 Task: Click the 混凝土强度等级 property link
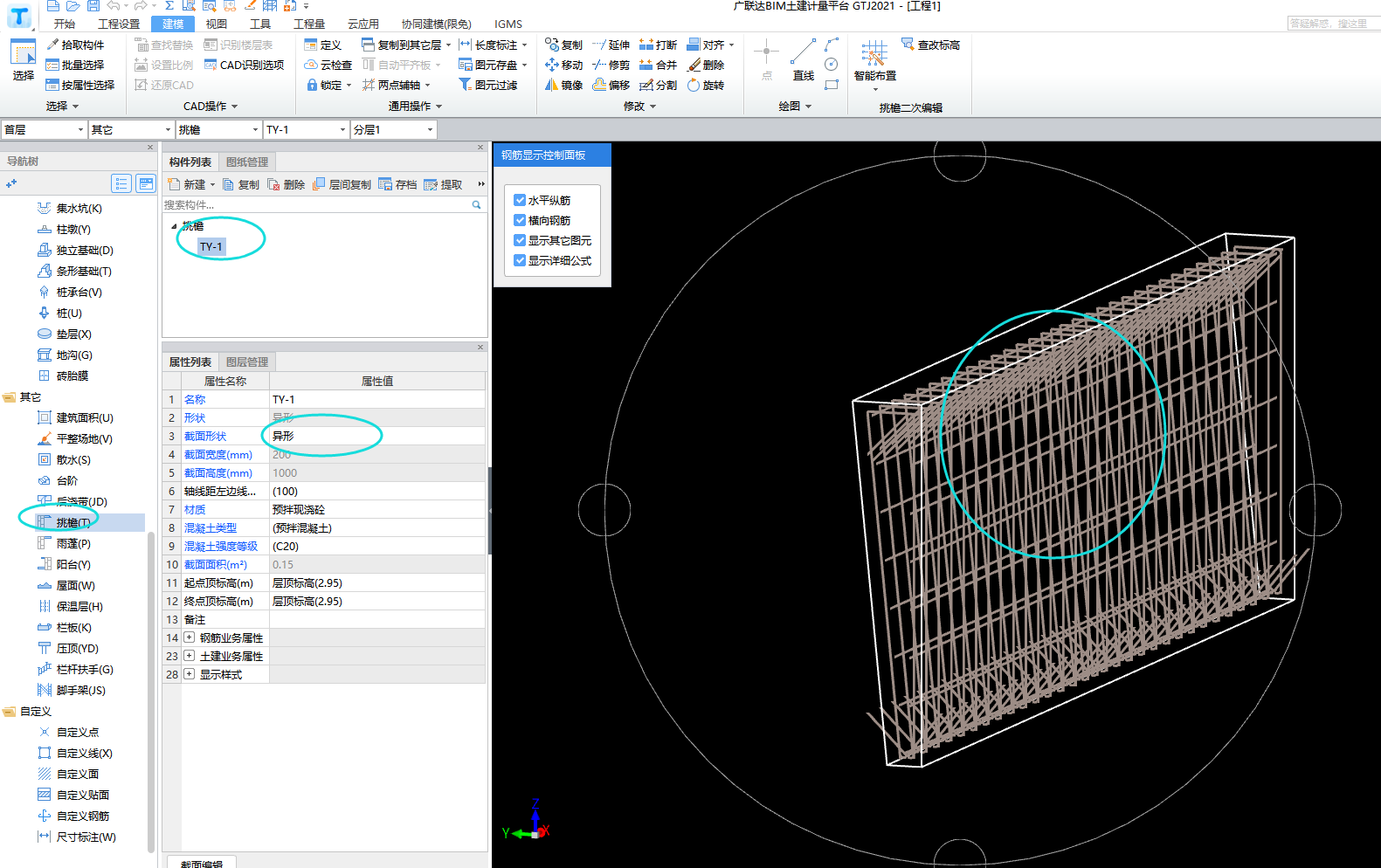(221, 546)
